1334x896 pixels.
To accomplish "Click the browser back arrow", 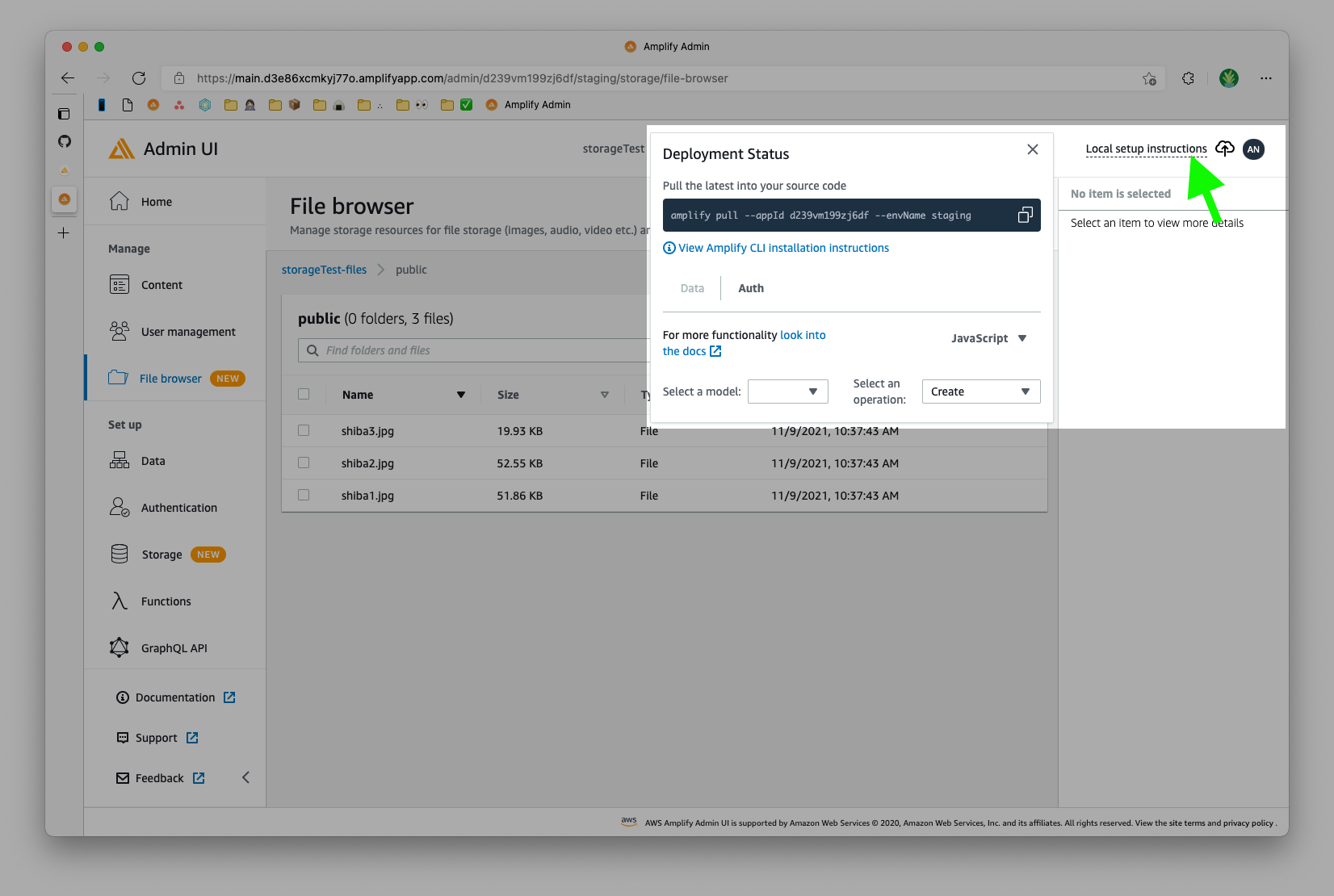I will (x=68, y=78).
